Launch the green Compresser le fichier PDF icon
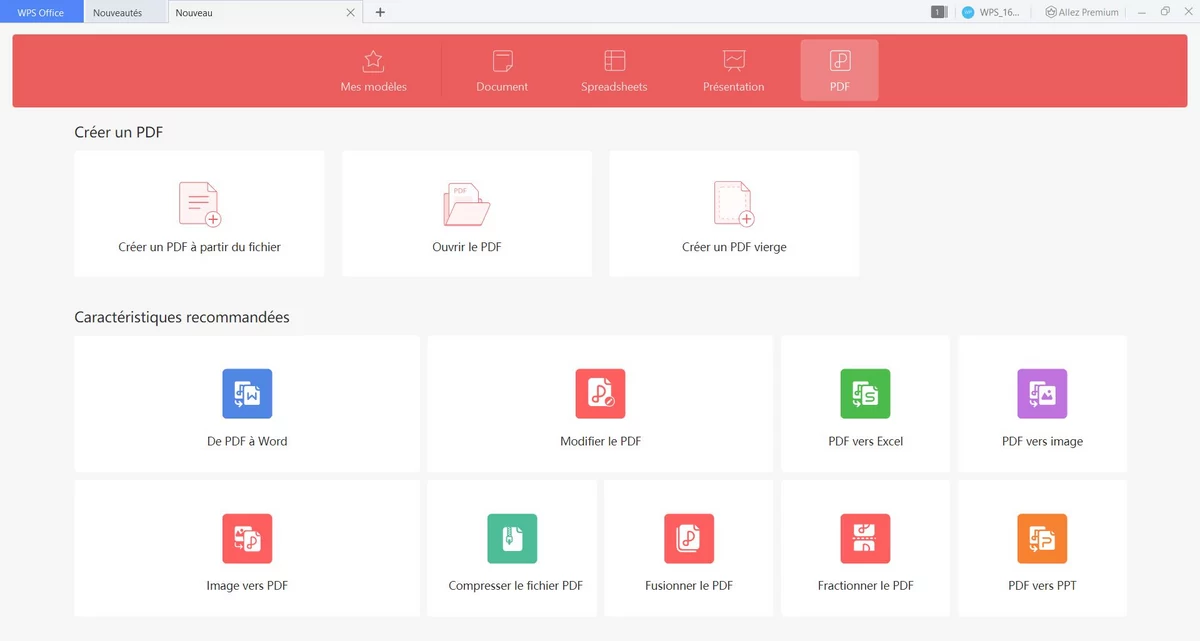Screen dimensions: 1200x641 click(x=512, y=539)
